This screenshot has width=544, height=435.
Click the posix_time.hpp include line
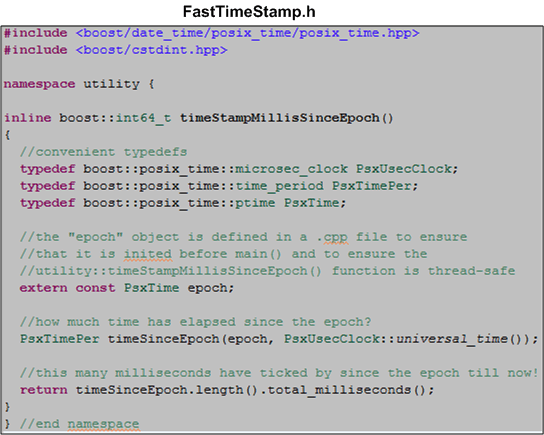[212, 33]
